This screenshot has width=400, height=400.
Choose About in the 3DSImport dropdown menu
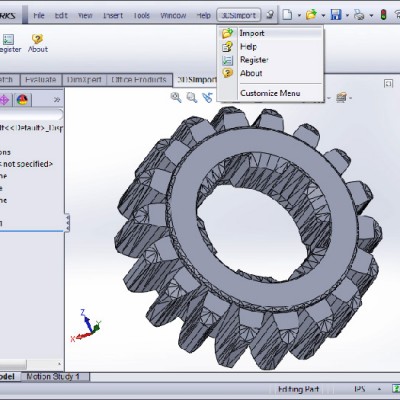tap(270, 73)
